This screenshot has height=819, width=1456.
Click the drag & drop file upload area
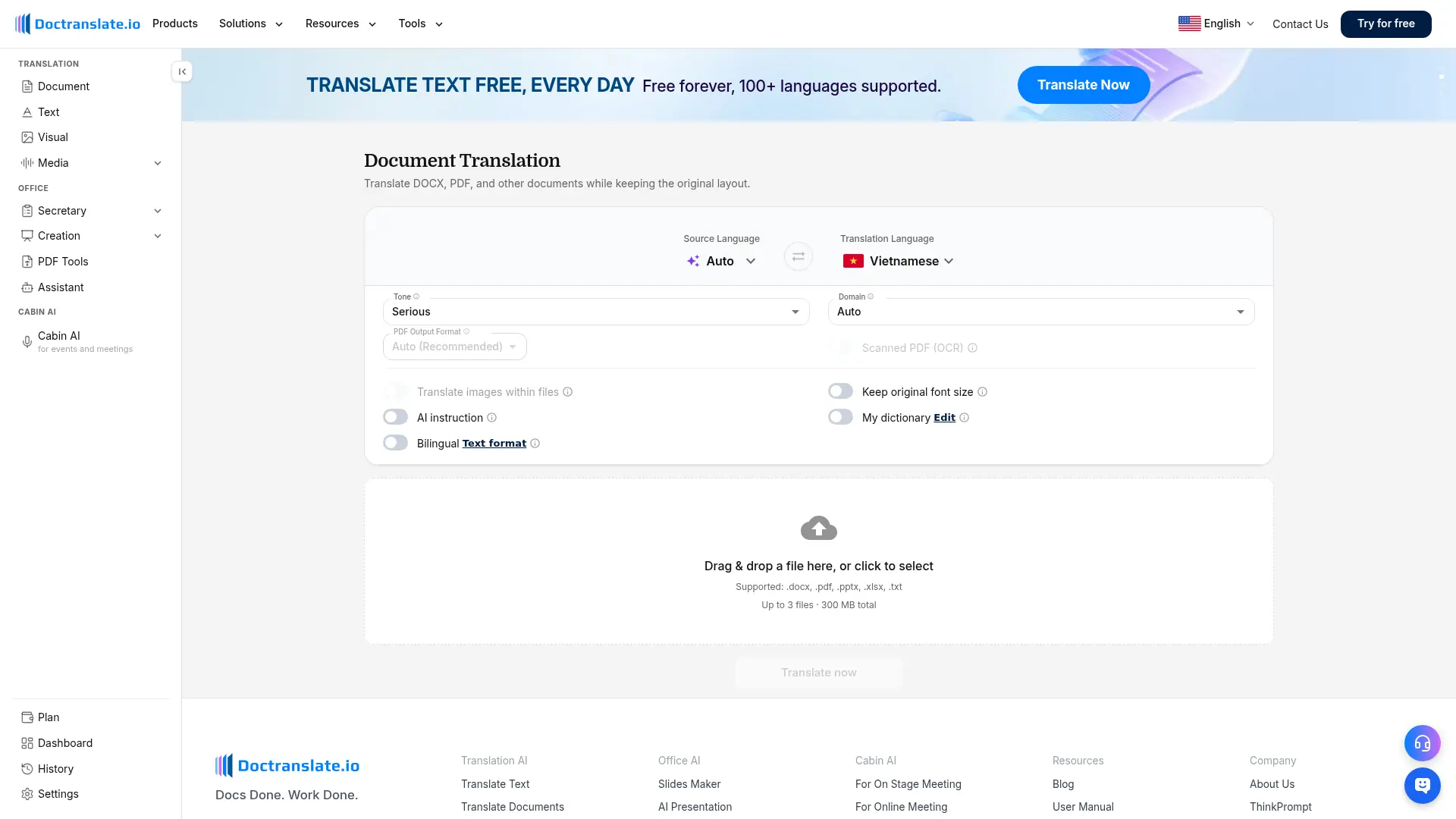[819, 561]
